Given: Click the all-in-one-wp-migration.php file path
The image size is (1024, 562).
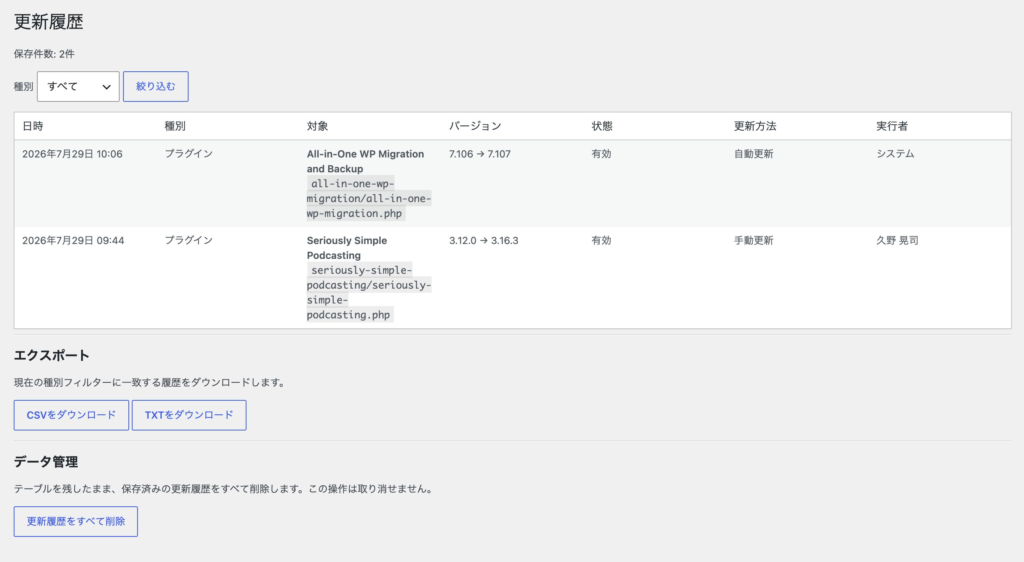Looking at the screenshot, I should tap(369, 198).
